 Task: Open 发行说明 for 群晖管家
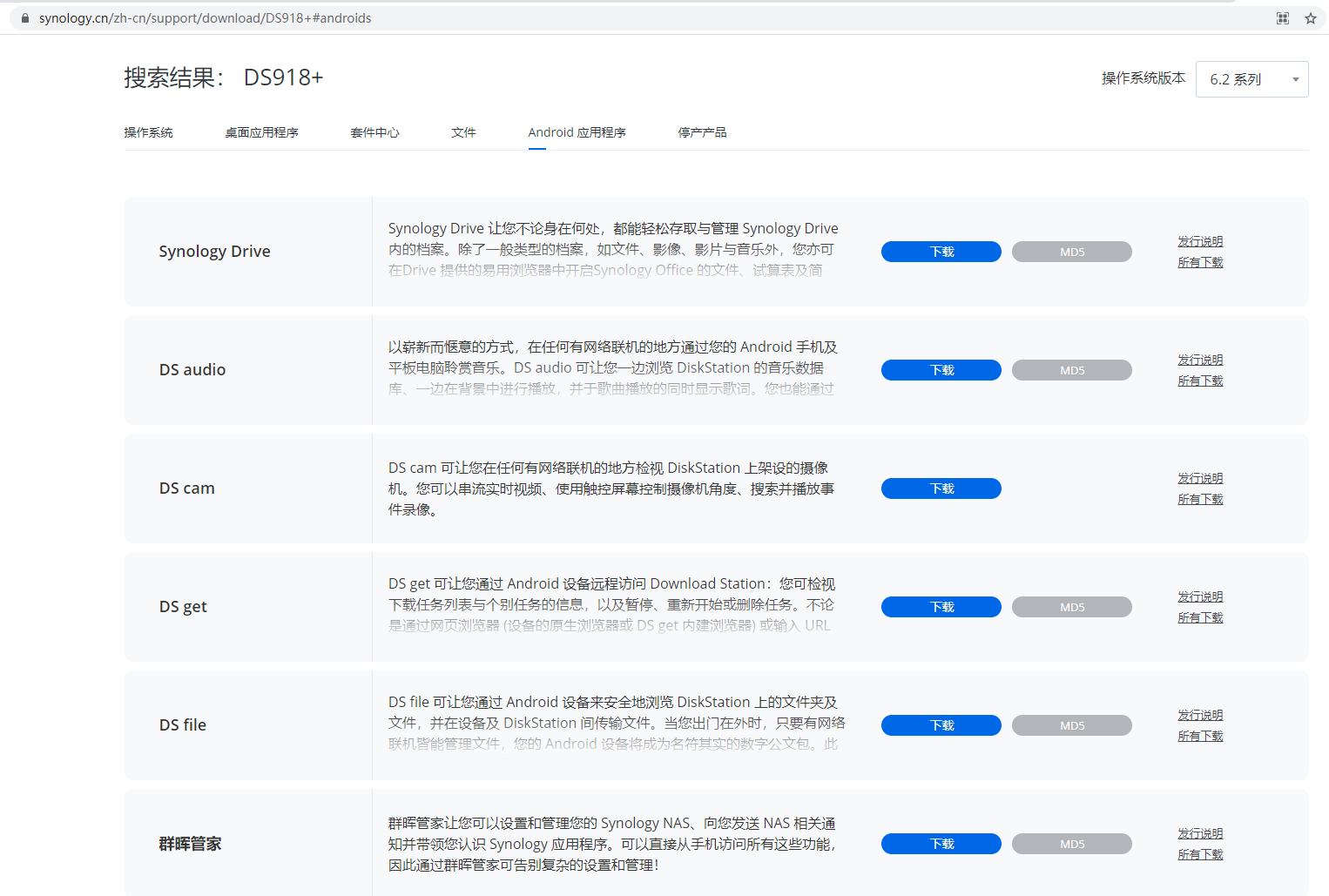[x=1200, y=833]
